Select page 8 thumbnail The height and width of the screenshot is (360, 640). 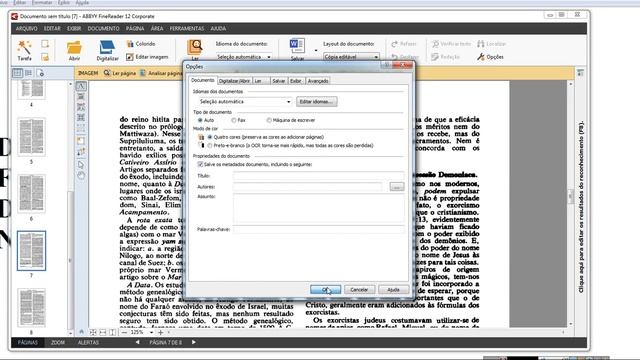coord(31,307)
